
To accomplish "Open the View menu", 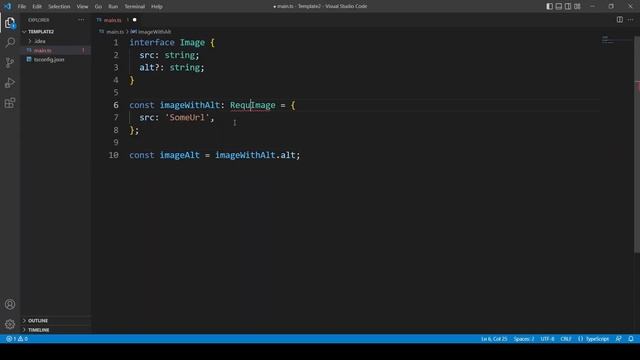I will click(x=82, y=7).
